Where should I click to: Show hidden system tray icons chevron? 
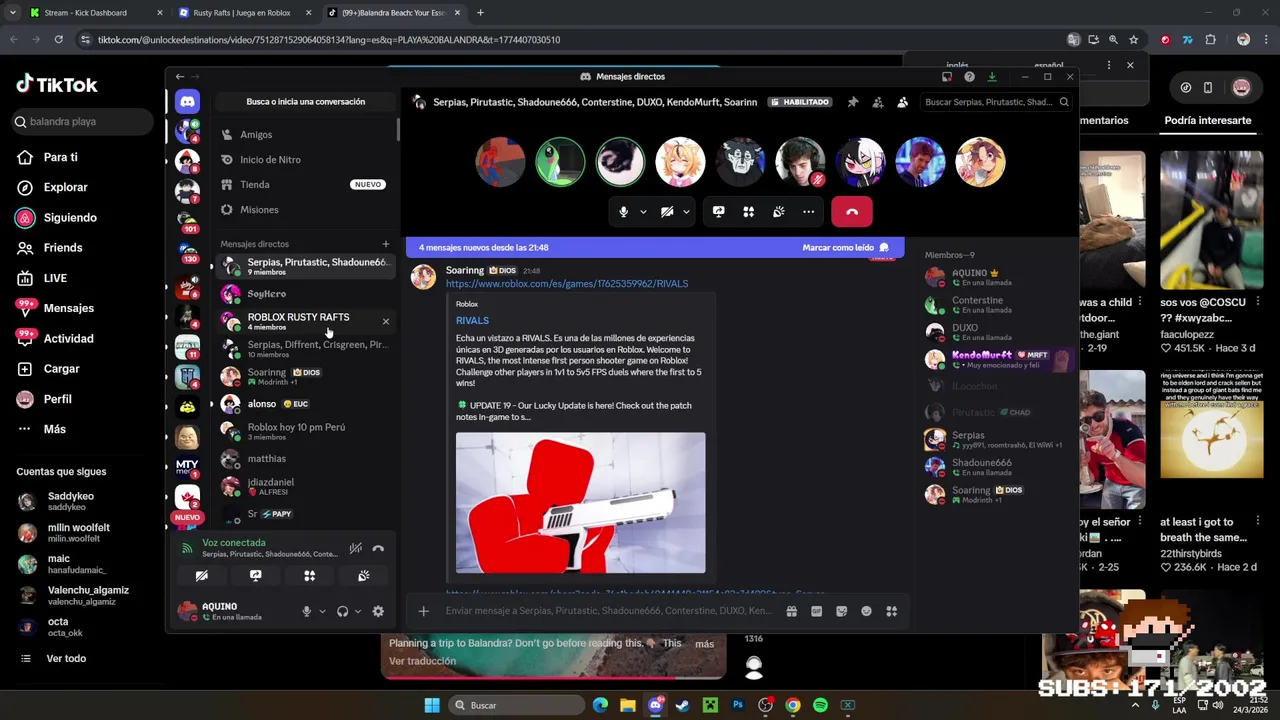tap(1134, 705)
